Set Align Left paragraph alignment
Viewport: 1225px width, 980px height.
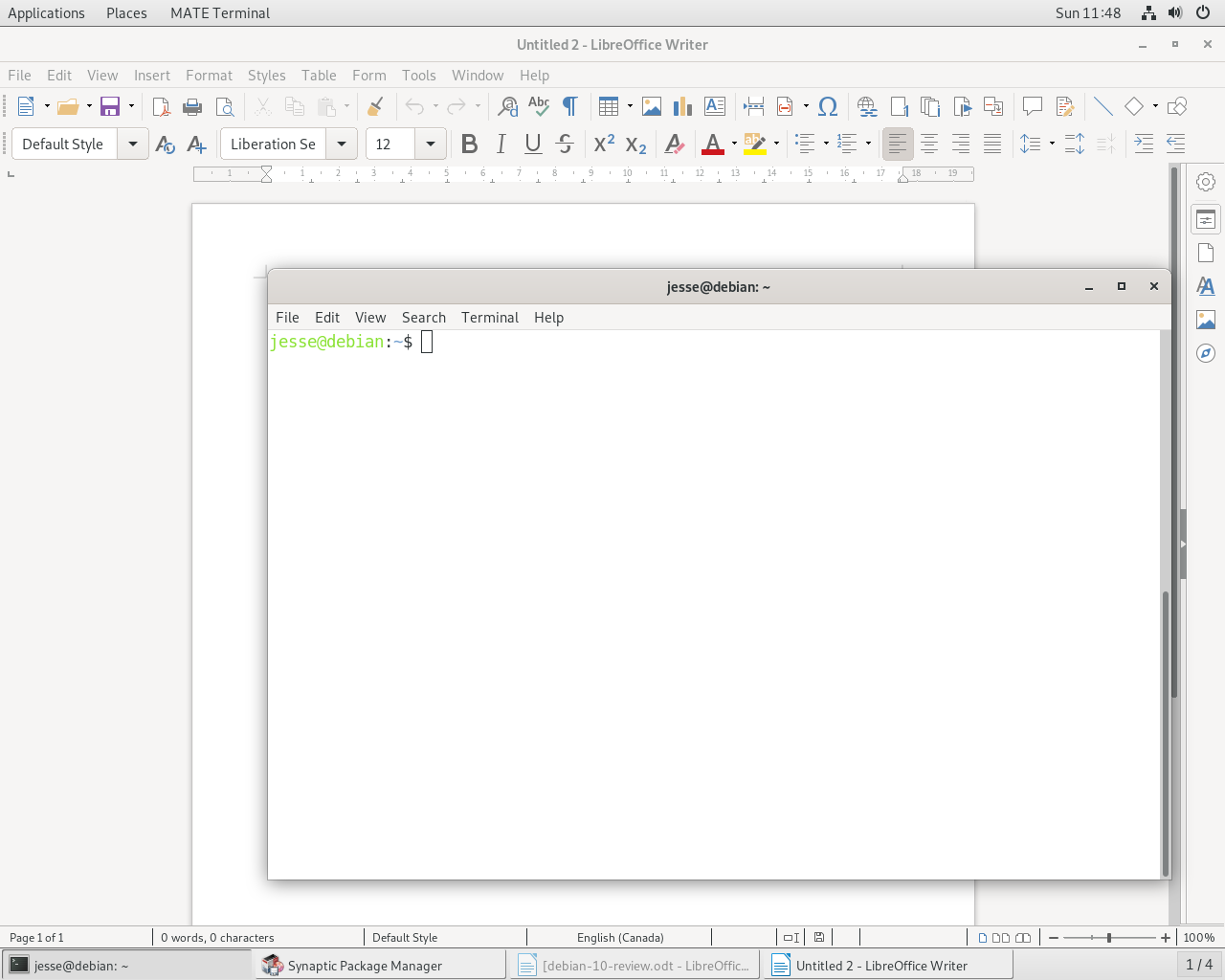(898, 144)
